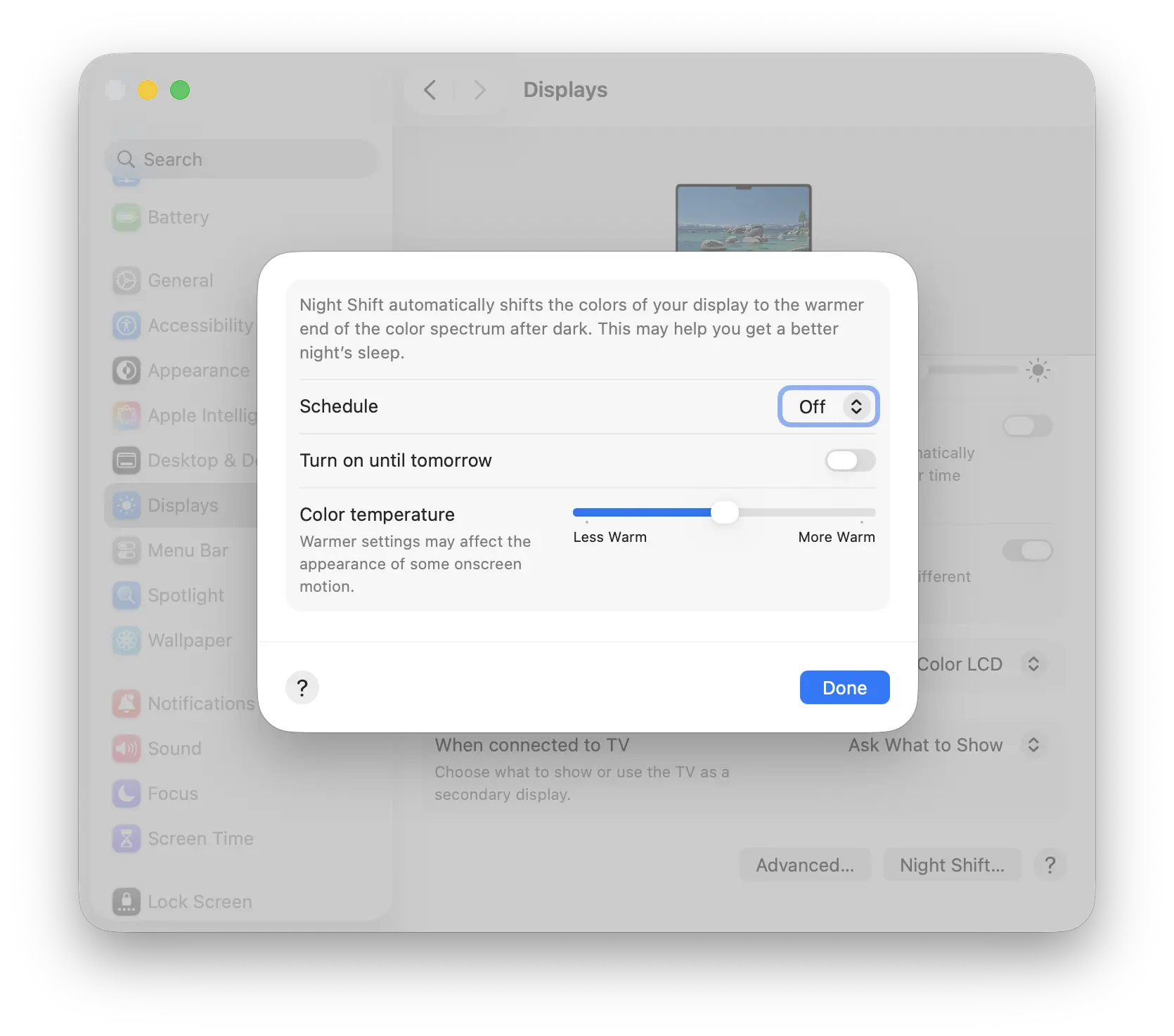This screenshot has height=1036, width=1174.
Task: Click the Color temperature slider knob
Action: 725,512
